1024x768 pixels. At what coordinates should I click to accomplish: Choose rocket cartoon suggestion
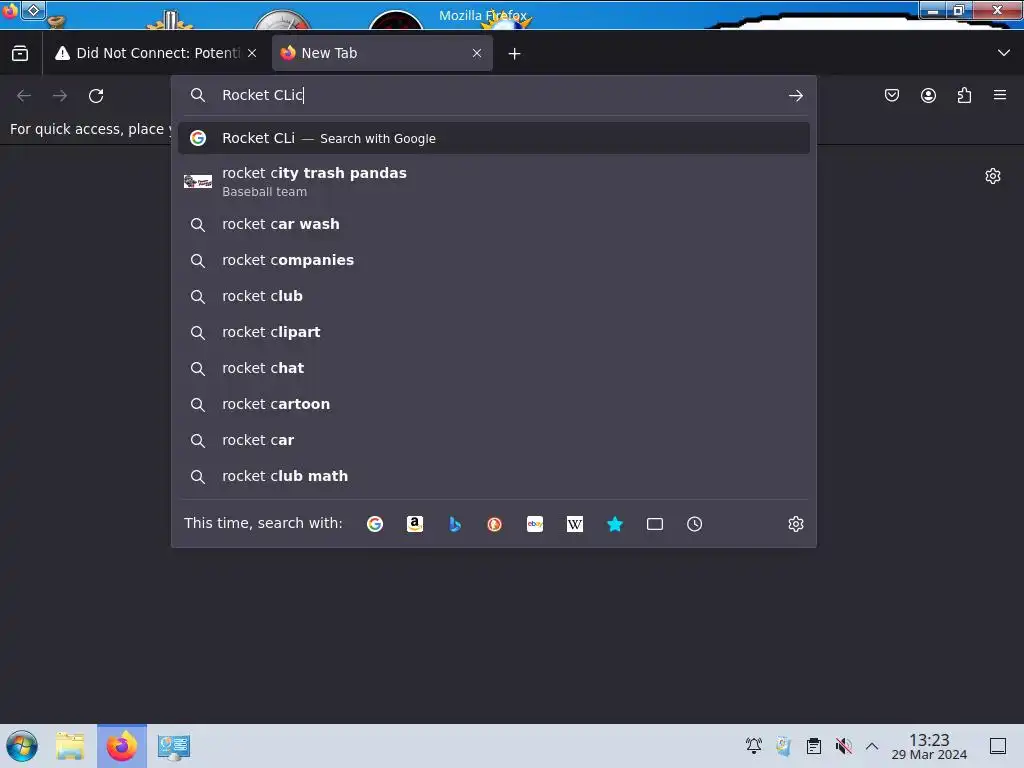[x=494, y=404]
